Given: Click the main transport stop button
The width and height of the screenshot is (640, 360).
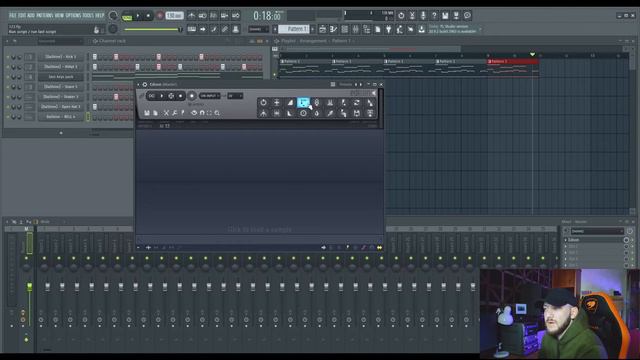Looking at the screenshot, I should (x=148, y=16).
